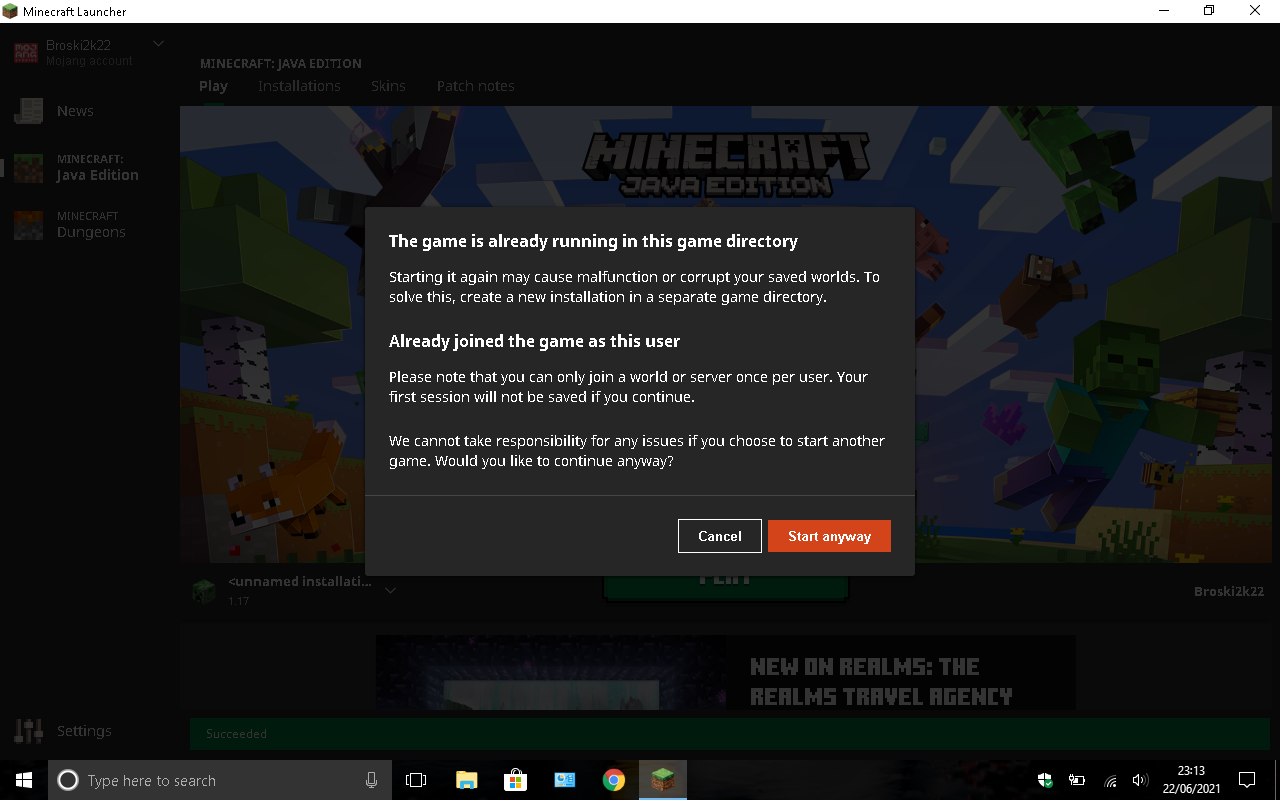Open Google Chrome from taskbar
This screenshot has height=800, width=1280.
614,780
